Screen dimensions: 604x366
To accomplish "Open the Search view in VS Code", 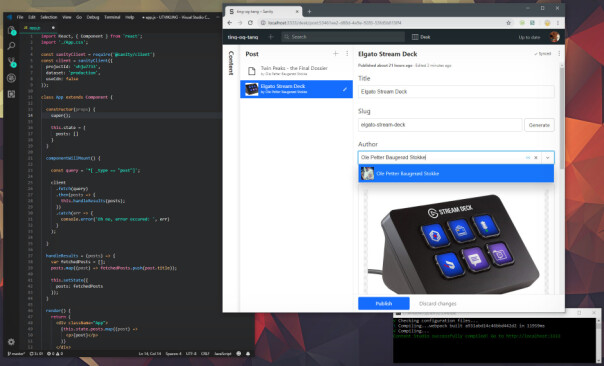I will [11, 46].
